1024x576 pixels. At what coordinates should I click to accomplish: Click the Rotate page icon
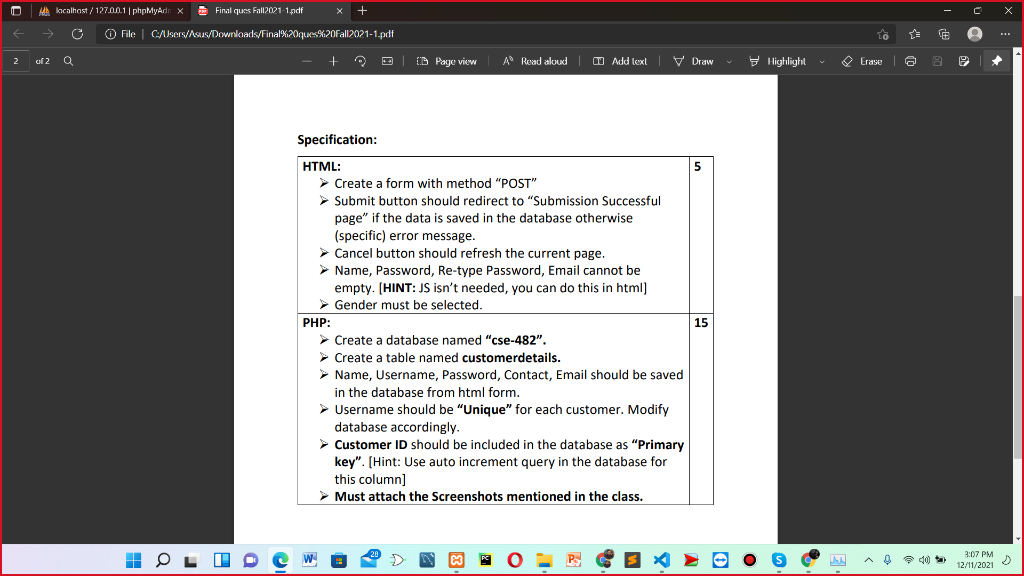(x=359, y=60)
